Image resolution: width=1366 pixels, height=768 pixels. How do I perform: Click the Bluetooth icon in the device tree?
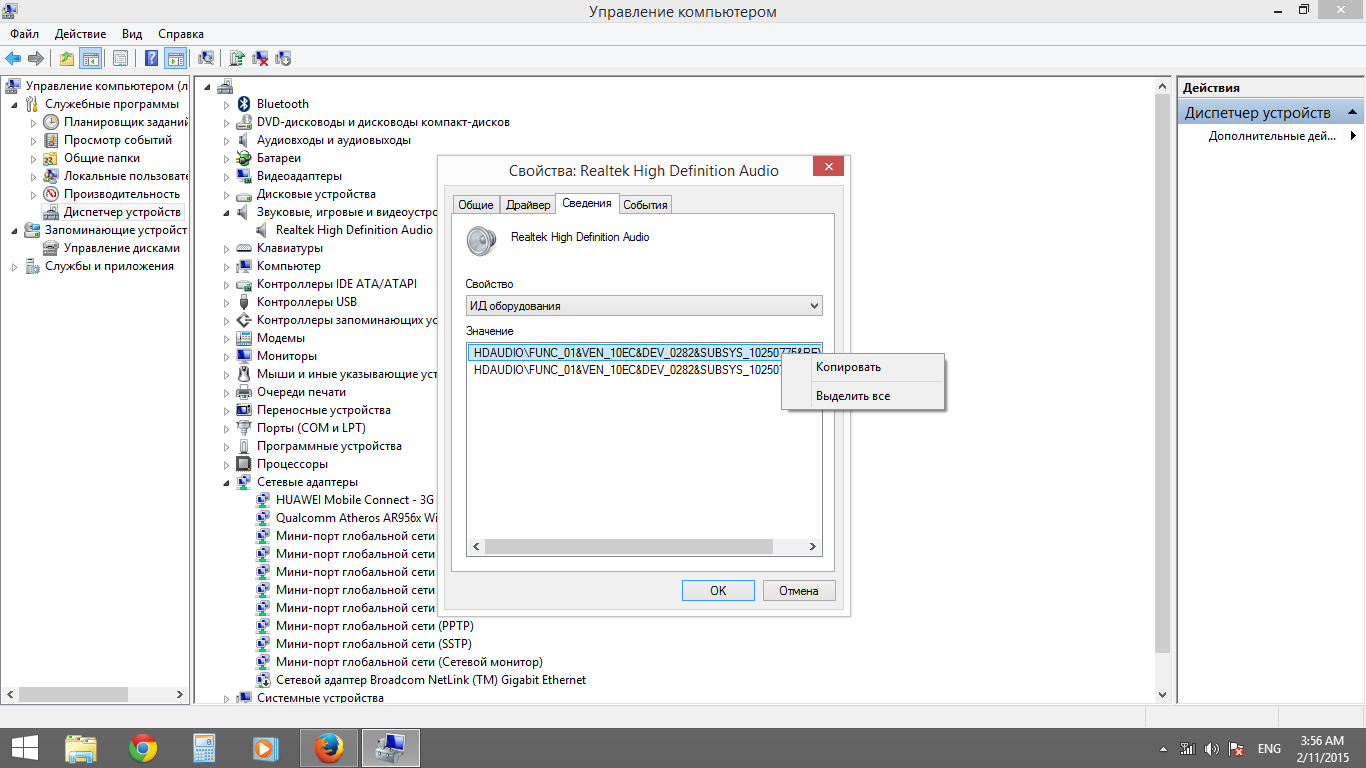coord(243,104)
